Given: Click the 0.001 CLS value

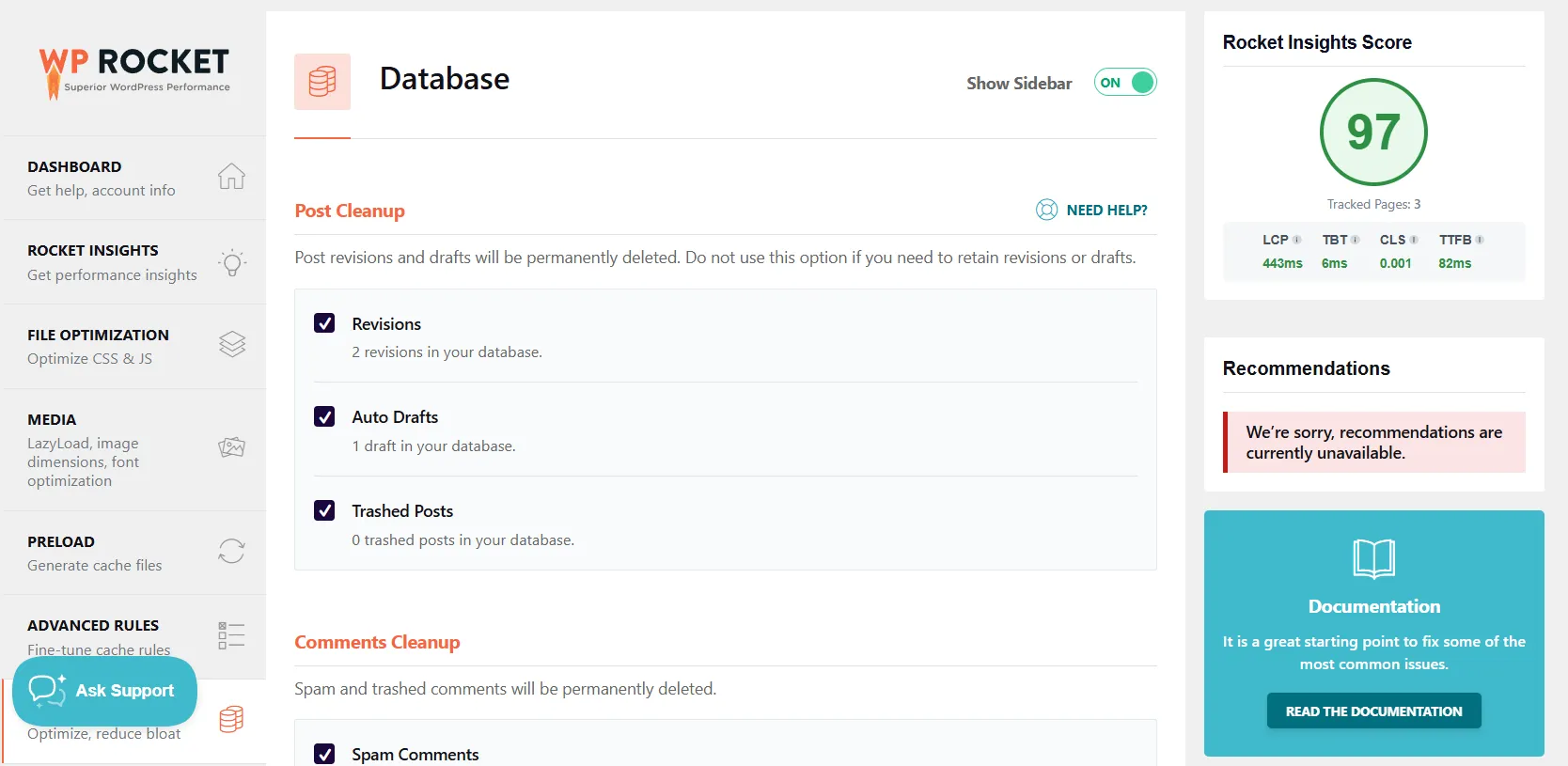Looking at the screenshot, I should (x=1395, y=263).
